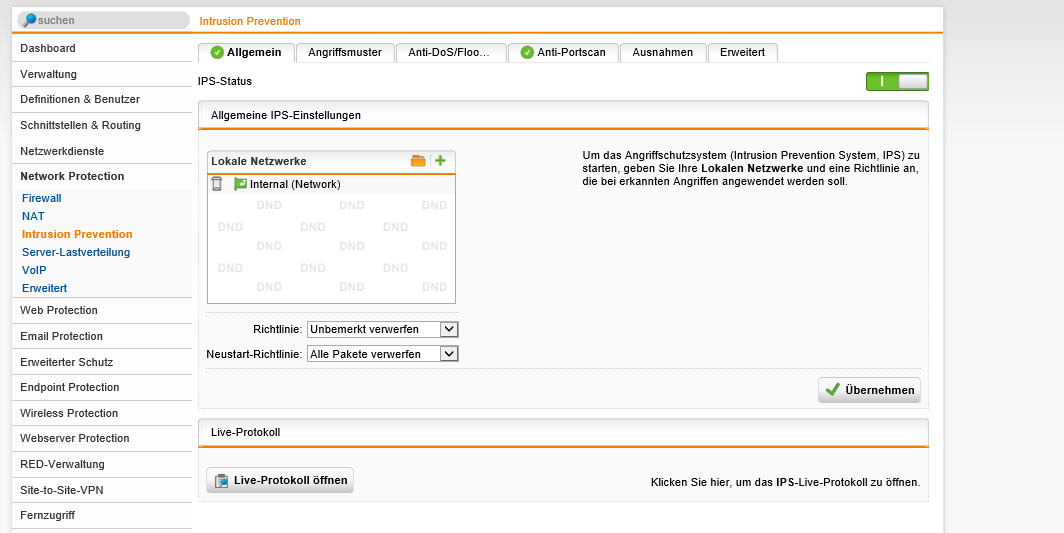Click the magnifier icon in search field
Viewport: 1064px width, 533px height.
(x=29, y=20)
